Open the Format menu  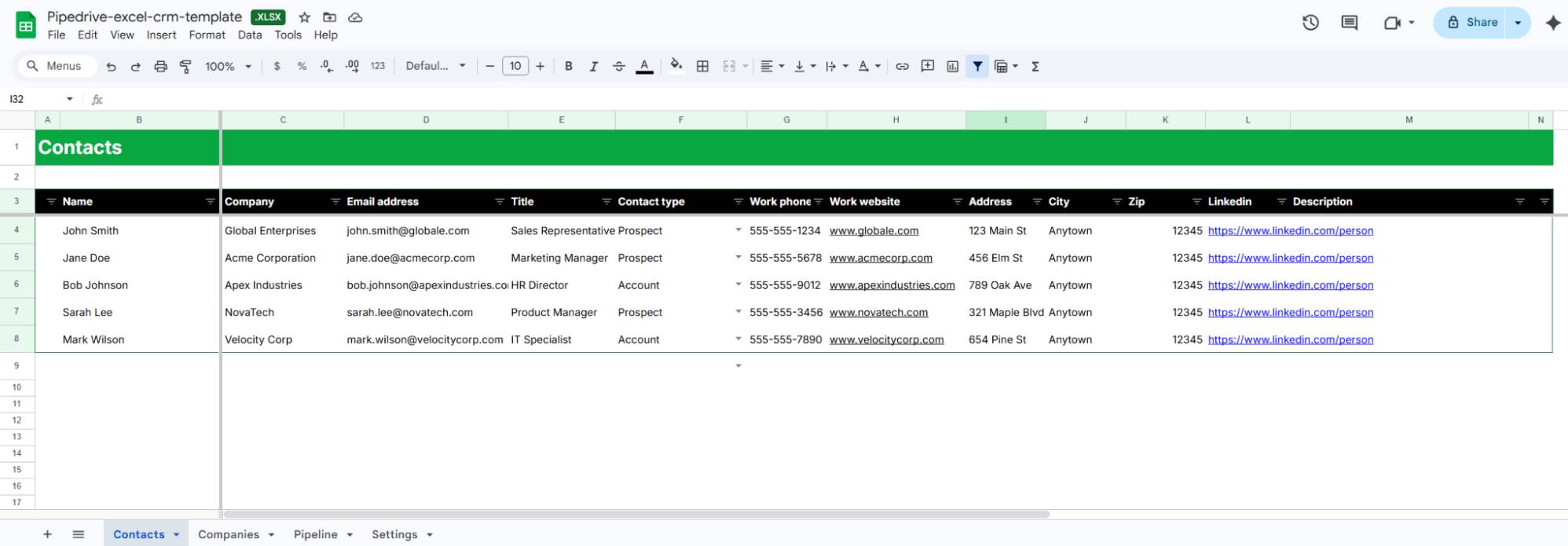(x=207, y=35)
